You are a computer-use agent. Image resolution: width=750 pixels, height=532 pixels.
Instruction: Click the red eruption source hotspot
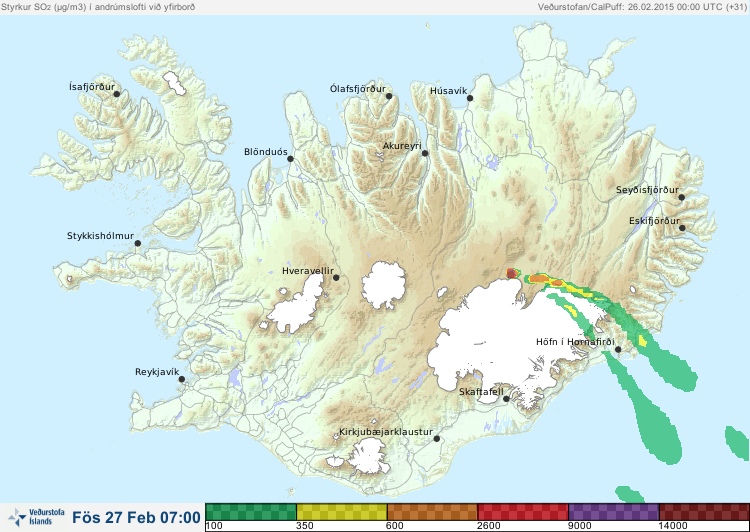pos(512,273)
